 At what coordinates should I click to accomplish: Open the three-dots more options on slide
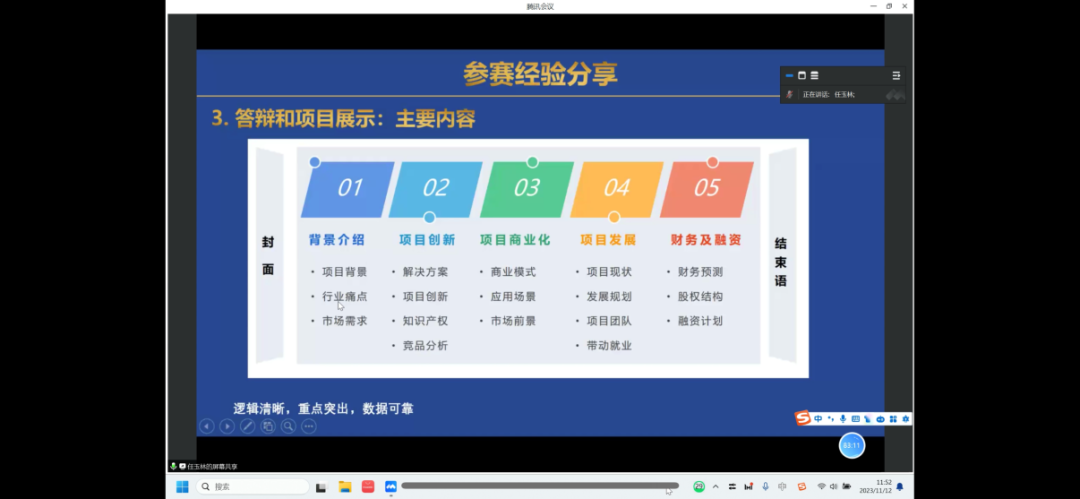(309, 426)
